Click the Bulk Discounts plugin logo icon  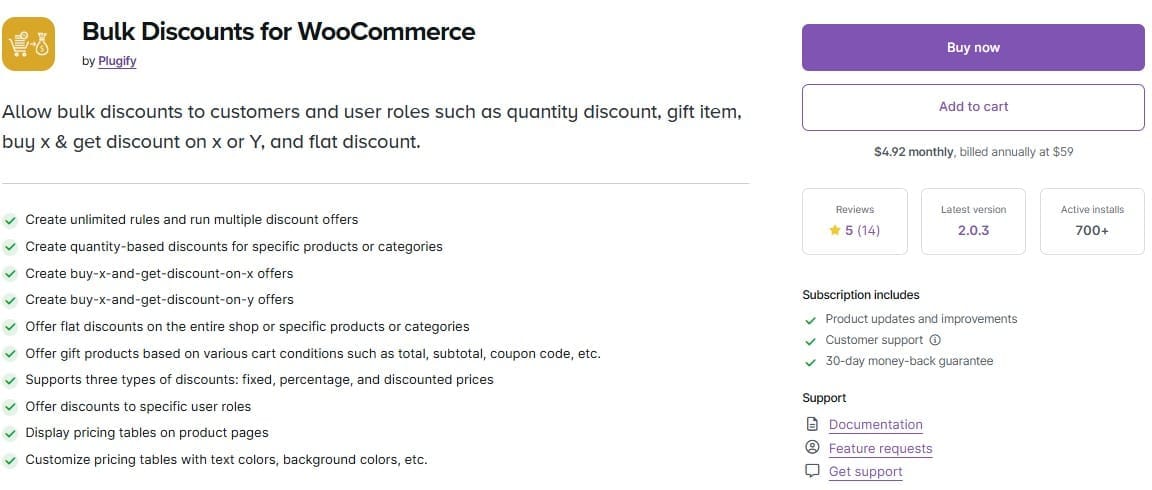click(28, 45)
